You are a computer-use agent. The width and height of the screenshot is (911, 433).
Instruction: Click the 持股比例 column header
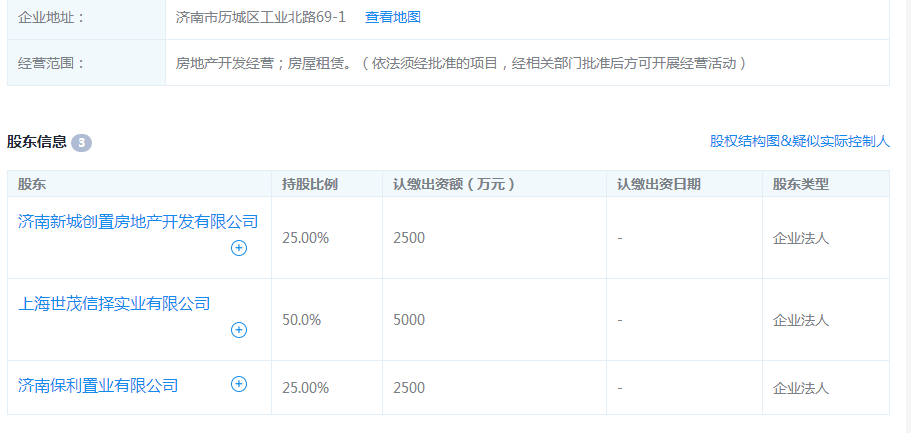click(x=310, y=184)
